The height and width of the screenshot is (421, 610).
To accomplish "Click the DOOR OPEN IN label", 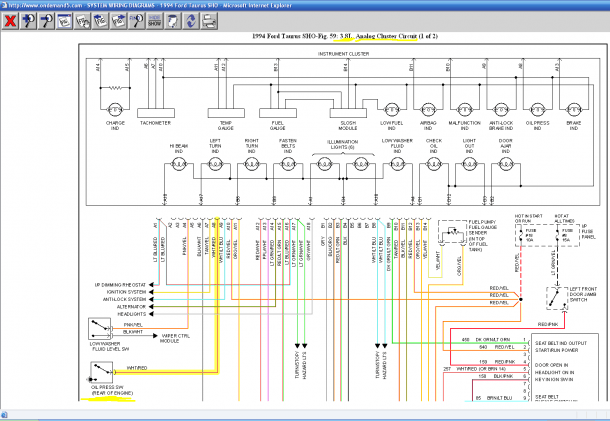I will point(552,365).
